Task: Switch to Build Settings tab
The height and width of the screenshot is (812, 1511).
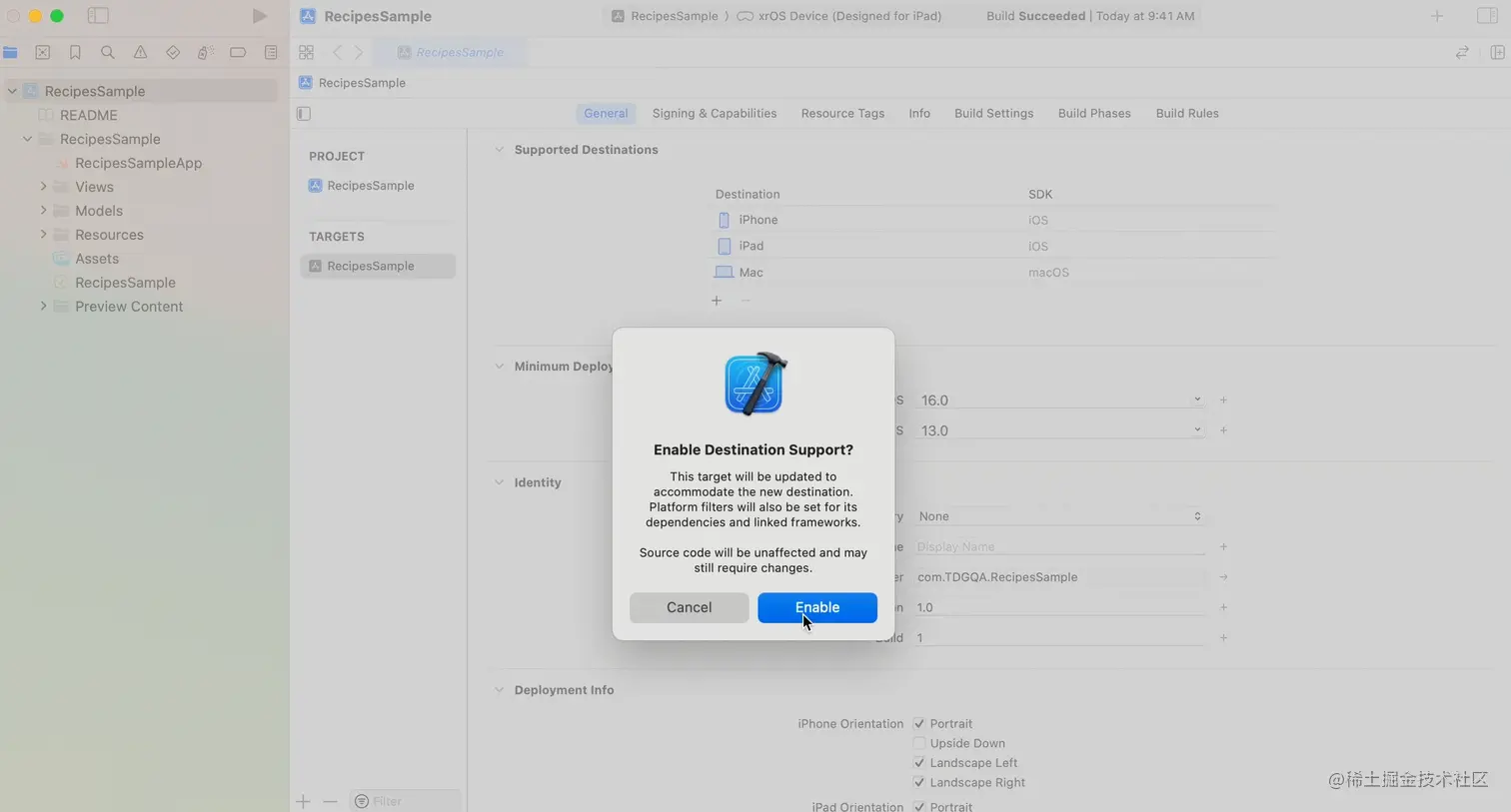Action: tap(993, 114)
